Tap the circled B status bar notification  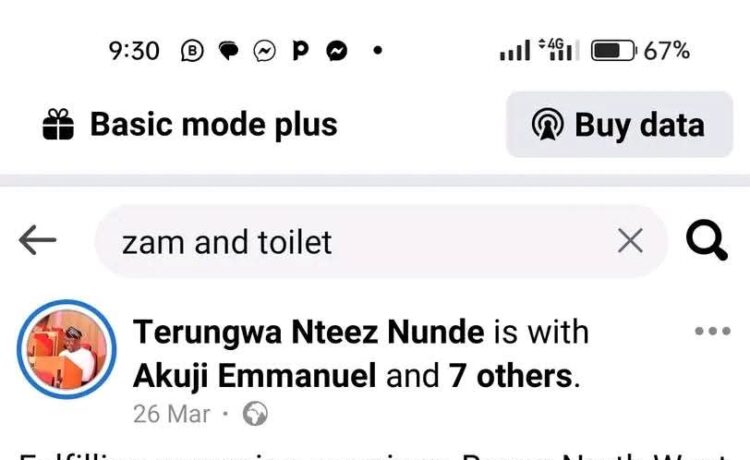point(193,51)
